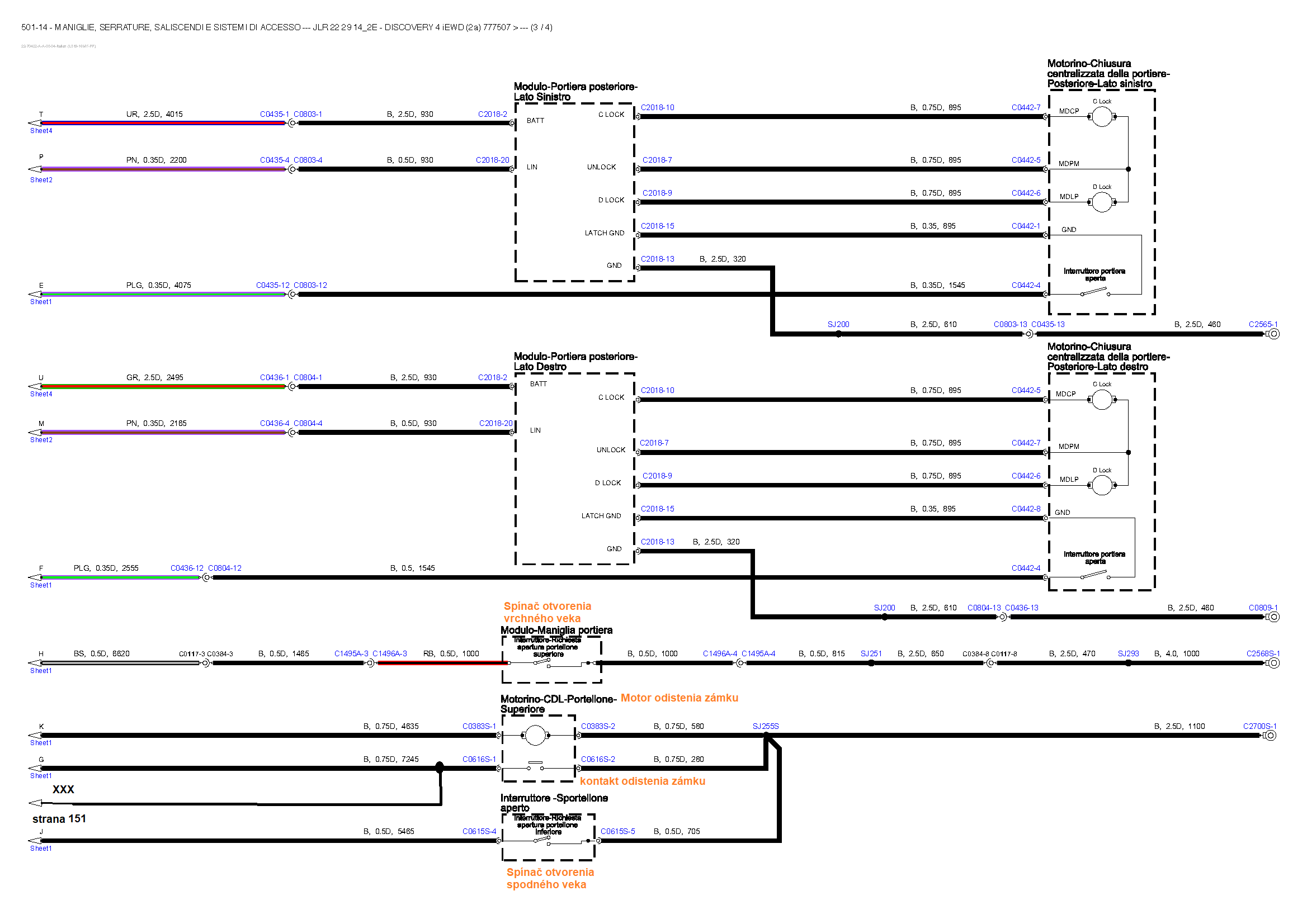This screenshot has height=924, width=1307.
Task: Click the ground eyelet symbol at C2568S-1
Action: point(1274,663)
